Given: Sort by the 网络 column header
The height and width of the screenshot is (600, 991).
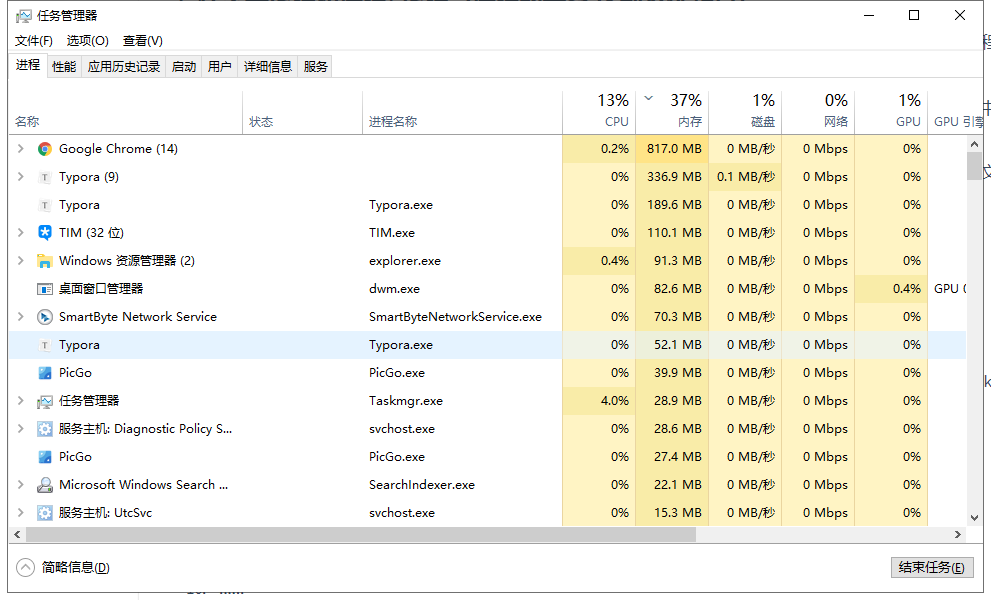Looking at the screenshot, I should pos(818,113).
